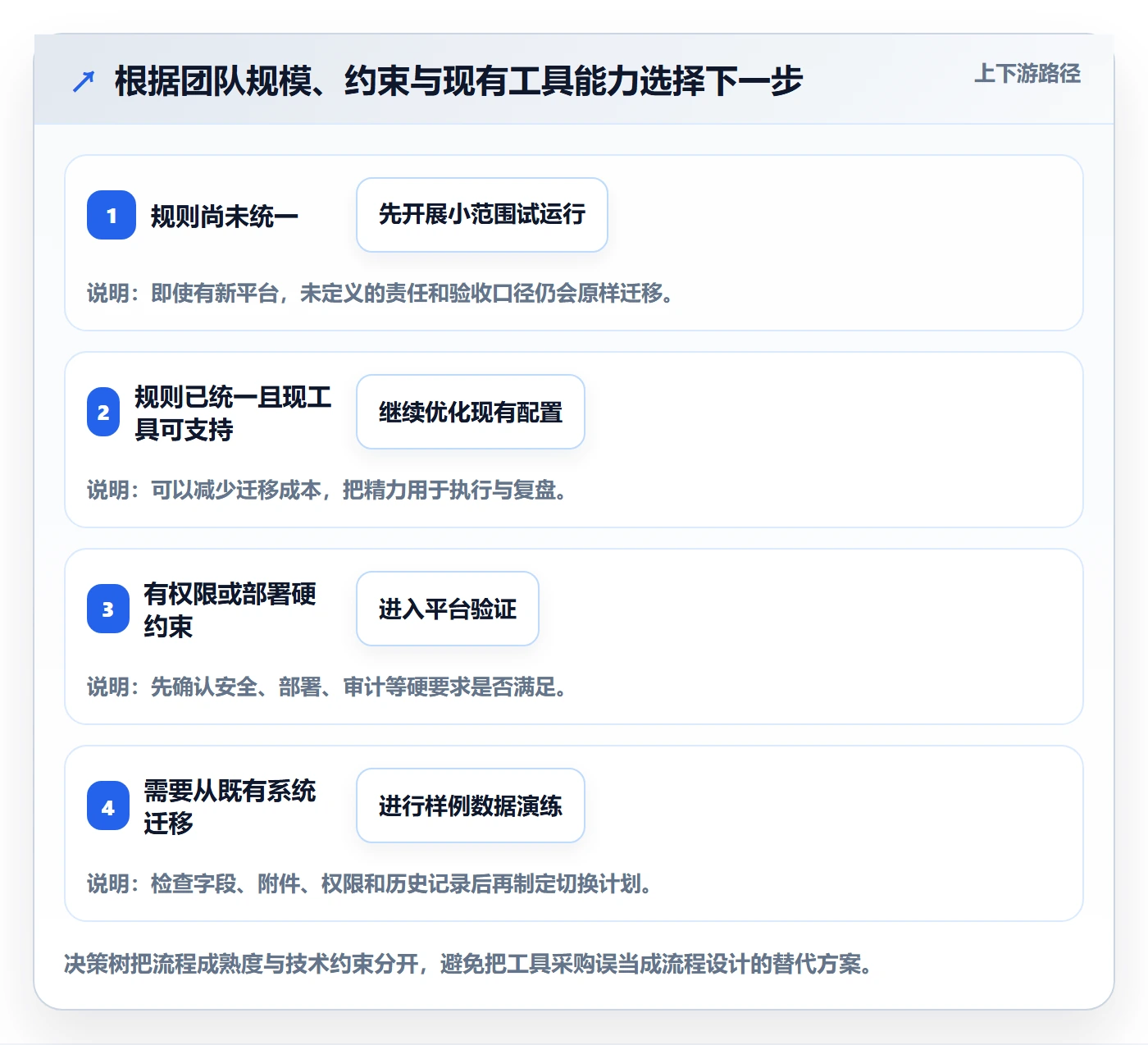Click the 先开展小范围试运行 button

tap(482, 215)
